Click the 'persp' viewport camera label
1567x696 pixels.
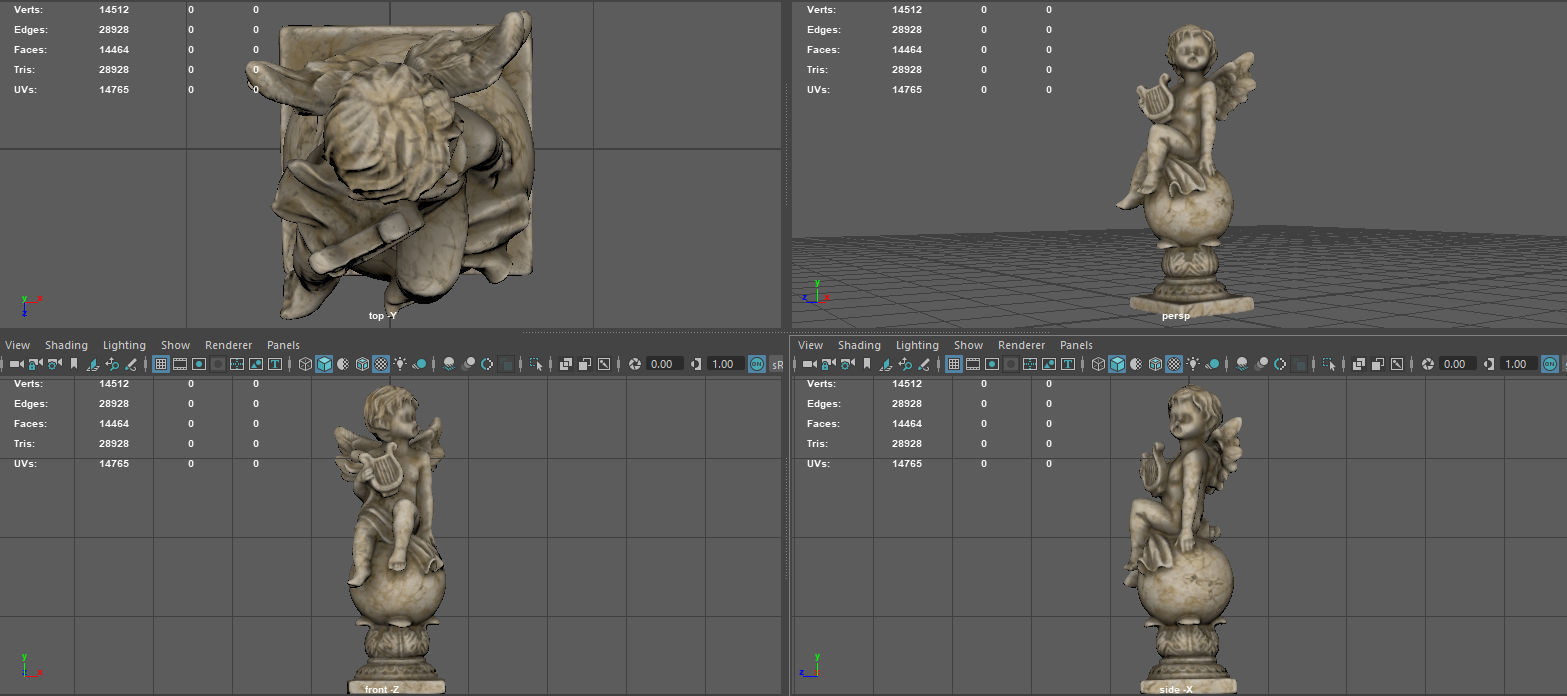[1175, 316]
